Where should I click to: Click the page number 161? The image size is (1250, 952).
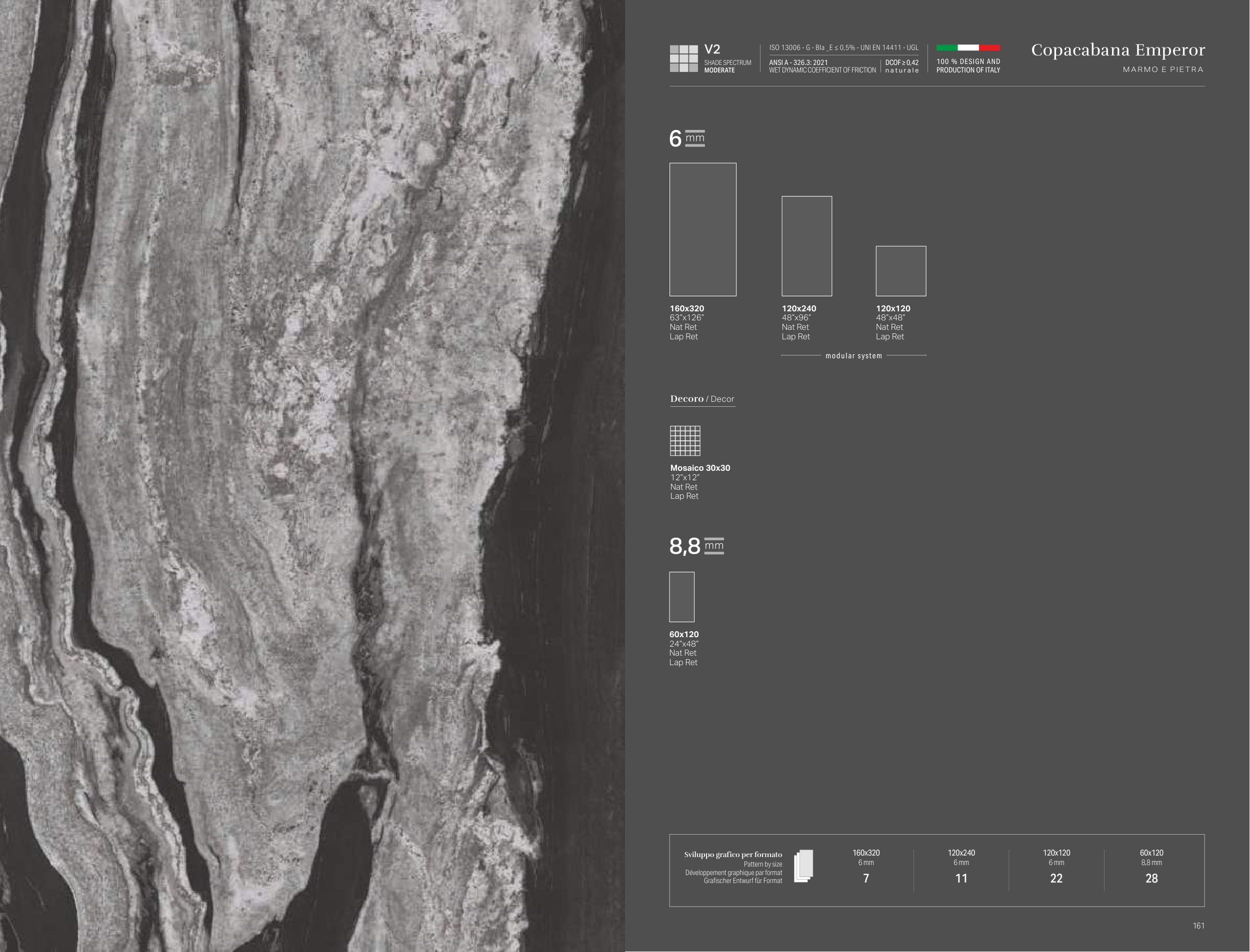coord(1198,926)
